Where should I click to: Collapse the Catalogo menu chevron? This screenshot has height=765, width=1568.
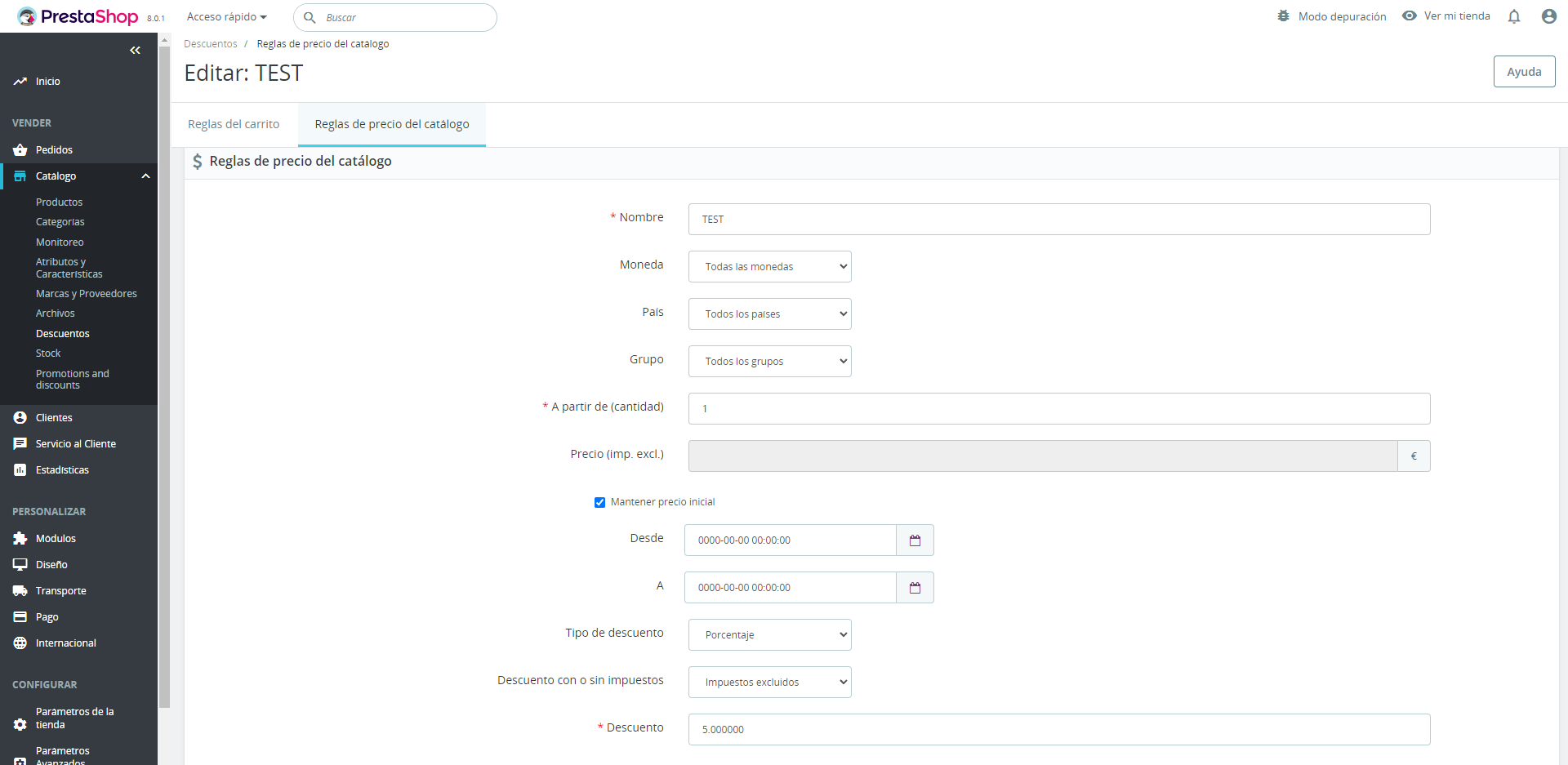(x=145, y=176)
